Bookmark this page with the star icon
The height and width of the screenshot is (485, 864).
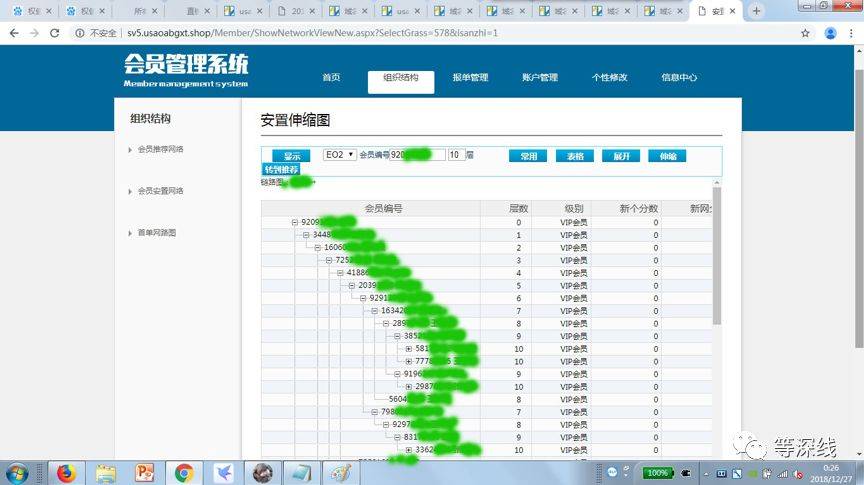click(x=806, y=33)
